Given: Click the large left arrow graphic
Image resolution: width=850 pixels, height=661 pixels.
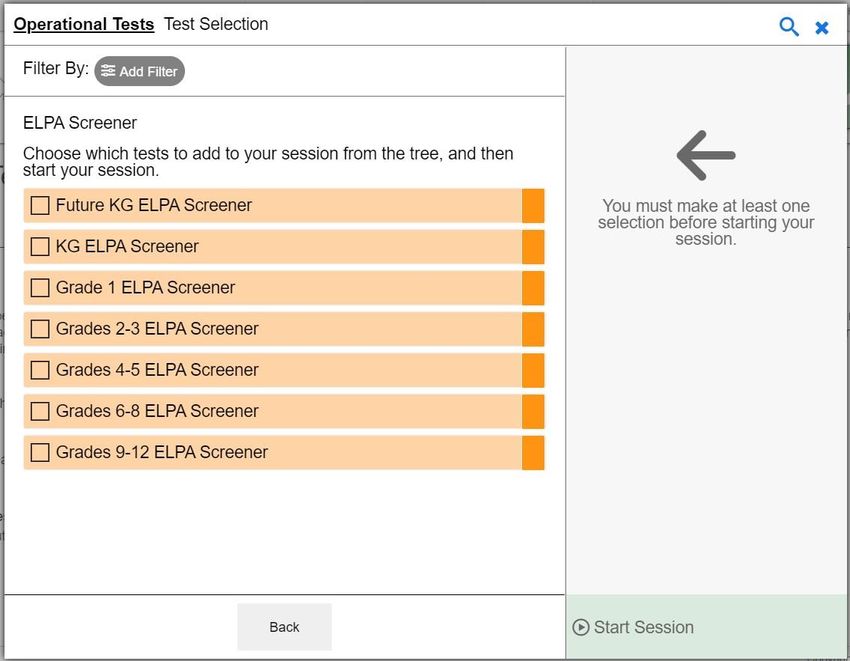Looking at the screenshot, I should coord(706,155).
